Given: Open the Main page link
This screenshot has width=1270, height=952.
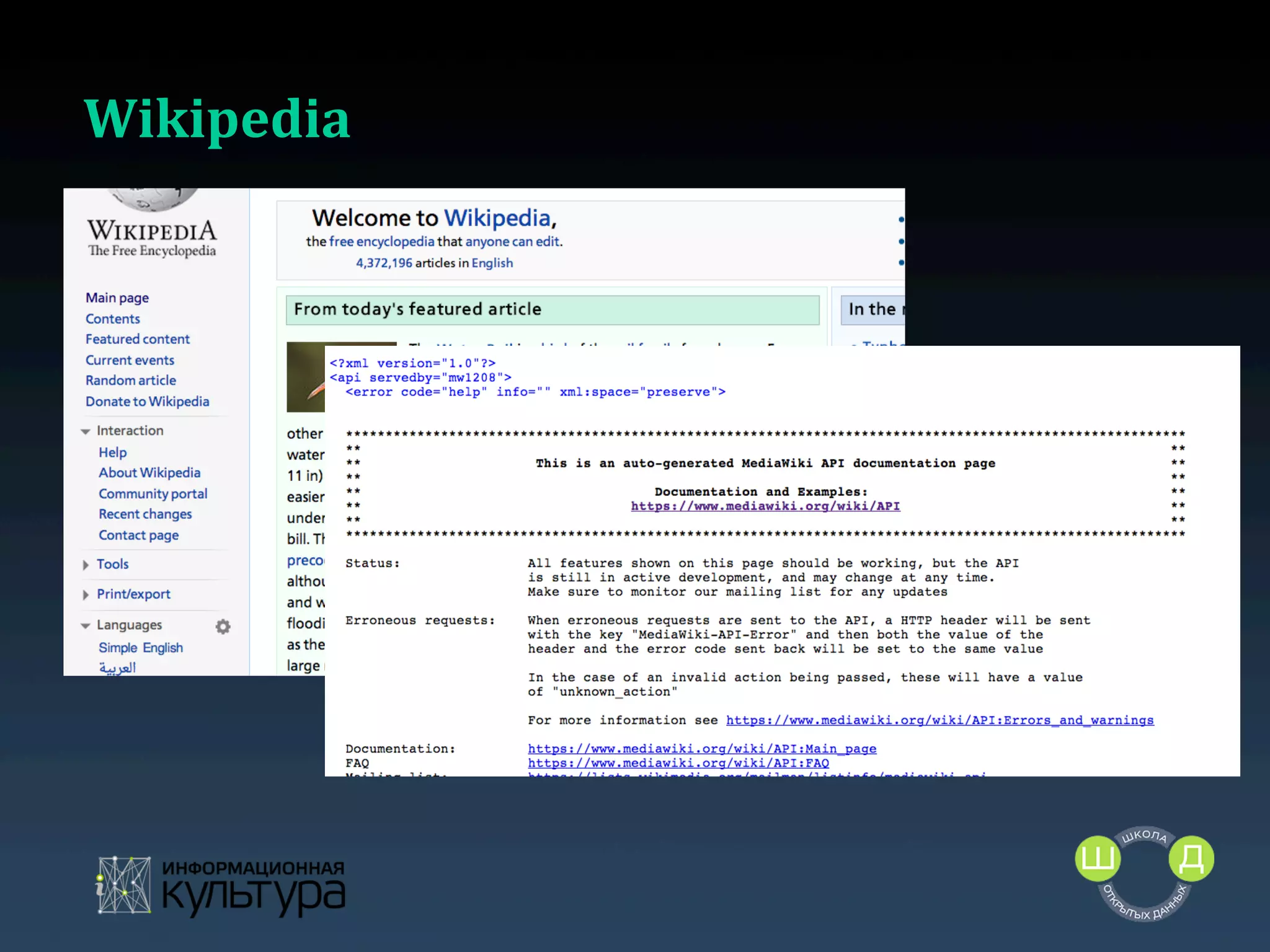Looking at the screenshot, I should [x=117, y=298].
